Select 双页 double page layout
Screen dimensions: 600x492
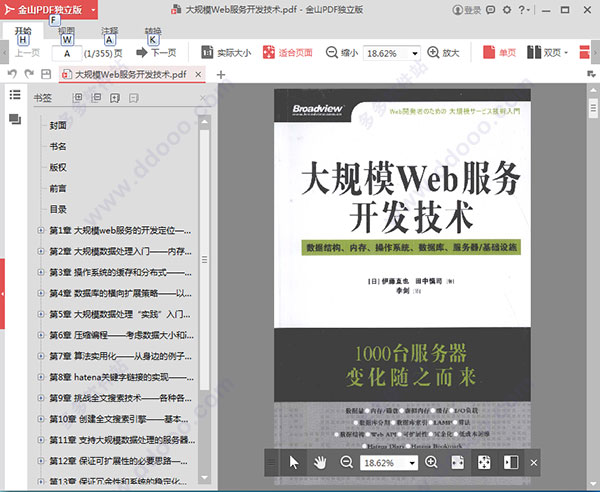coord(547,52)
